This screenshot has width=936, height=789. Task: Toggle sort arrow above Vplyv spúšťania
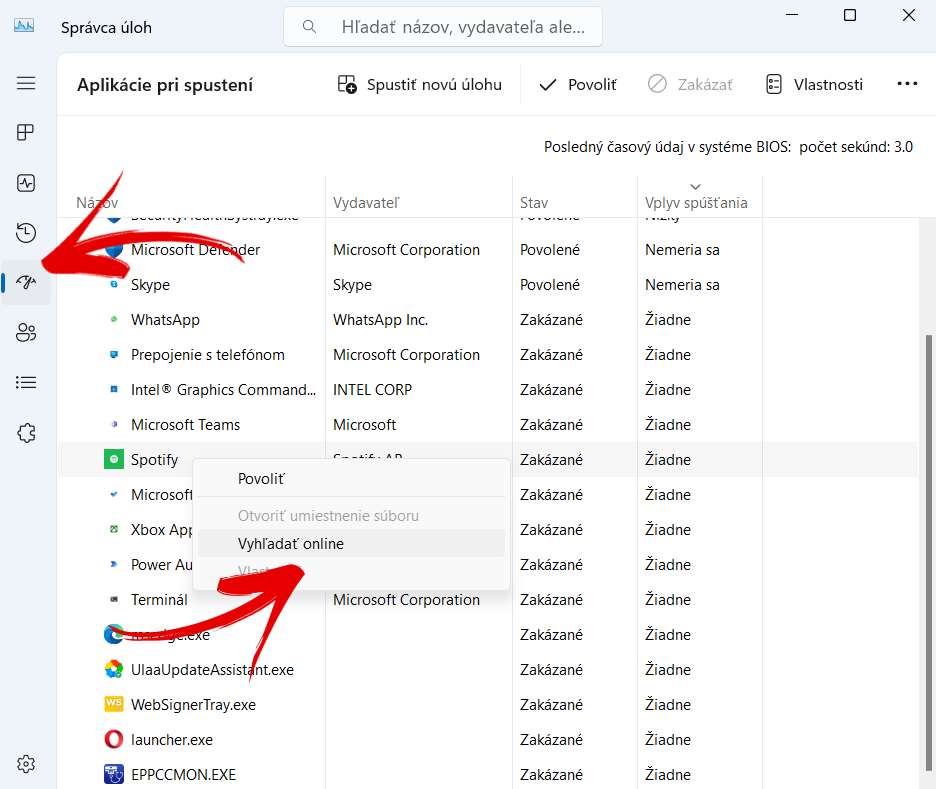coord(695,187)
